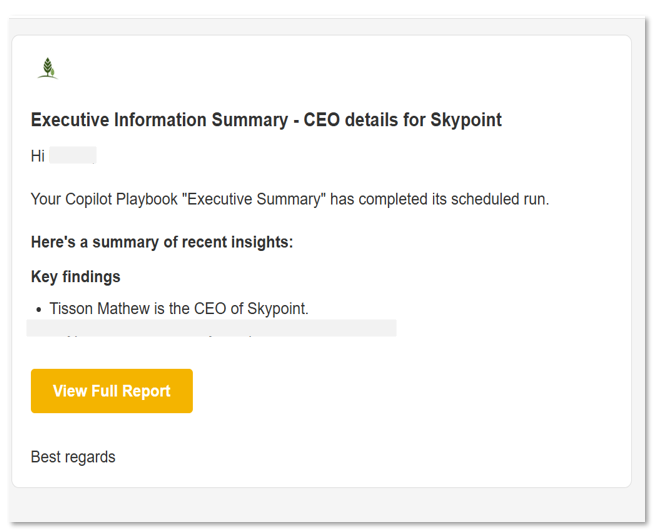This screenshot has width=654, height=531.
Task: Click the Key findings subheading
Action: pyautogui.click(x=76, y=277)
